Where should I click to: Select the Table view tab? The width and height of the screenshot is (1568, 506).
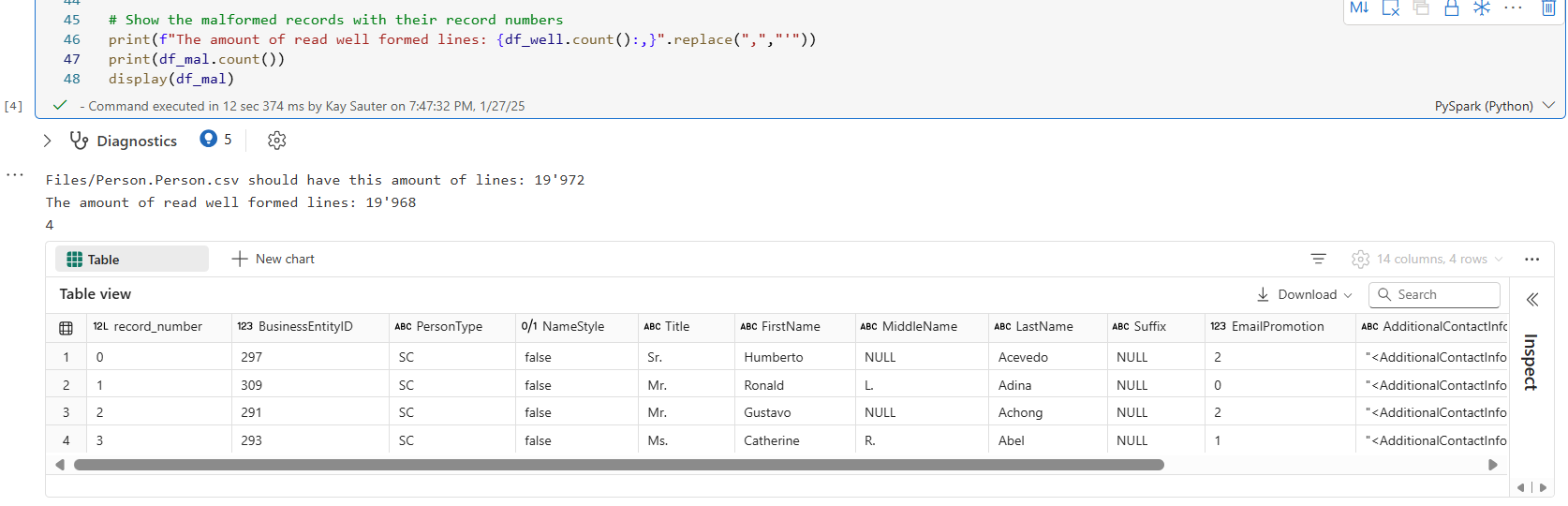pyautogui.click(x=131, y=260)
